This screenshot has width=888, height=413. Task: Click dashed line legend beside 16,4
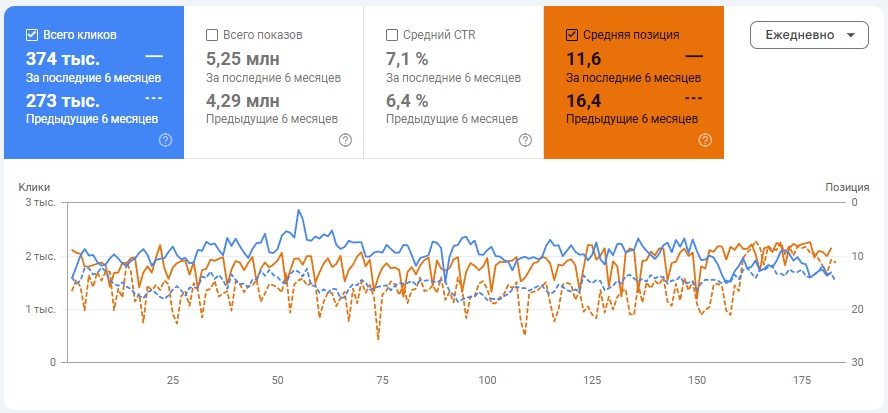tap(693, 99)
